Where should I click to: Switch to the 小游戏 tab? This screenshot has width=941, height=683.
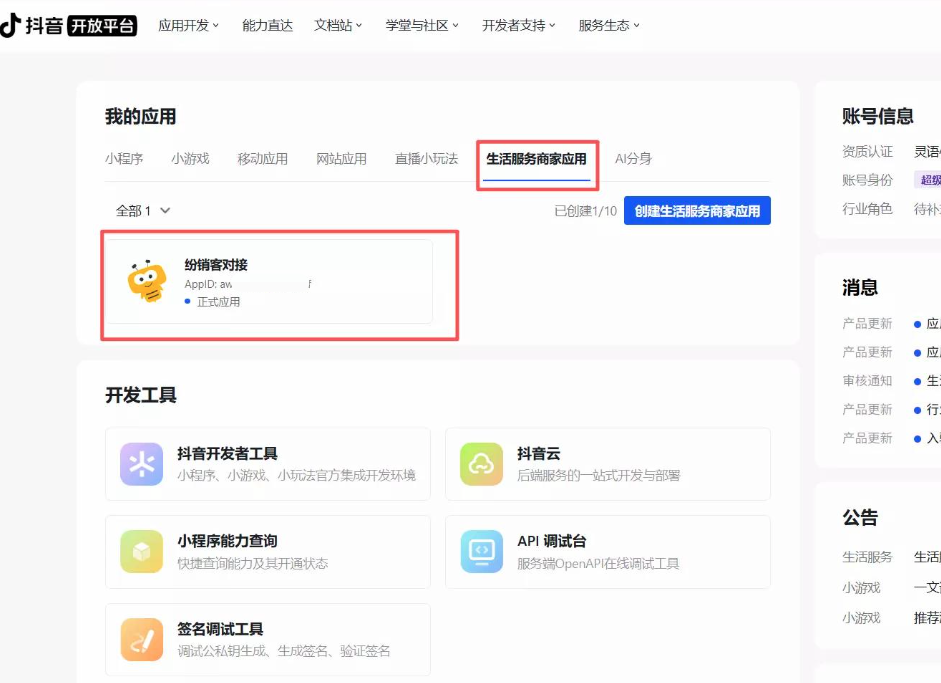[x=190, y=159]
